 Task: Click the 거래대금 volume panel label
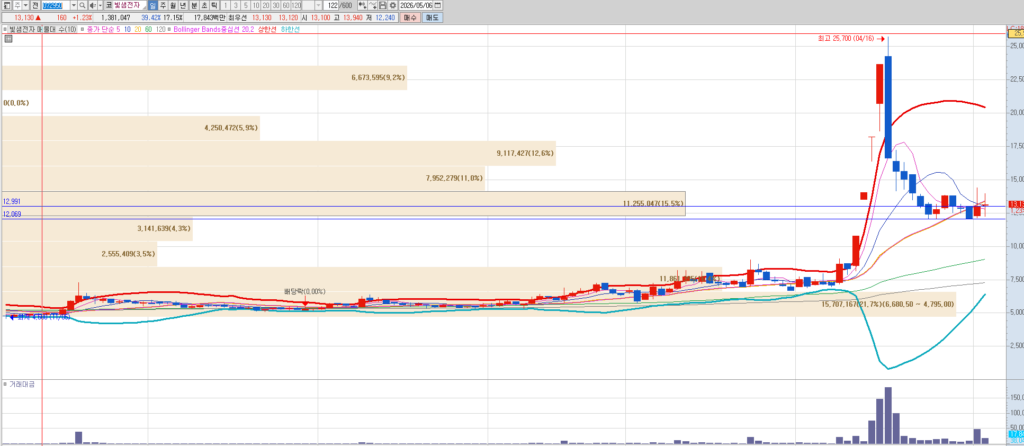(22, 384)
